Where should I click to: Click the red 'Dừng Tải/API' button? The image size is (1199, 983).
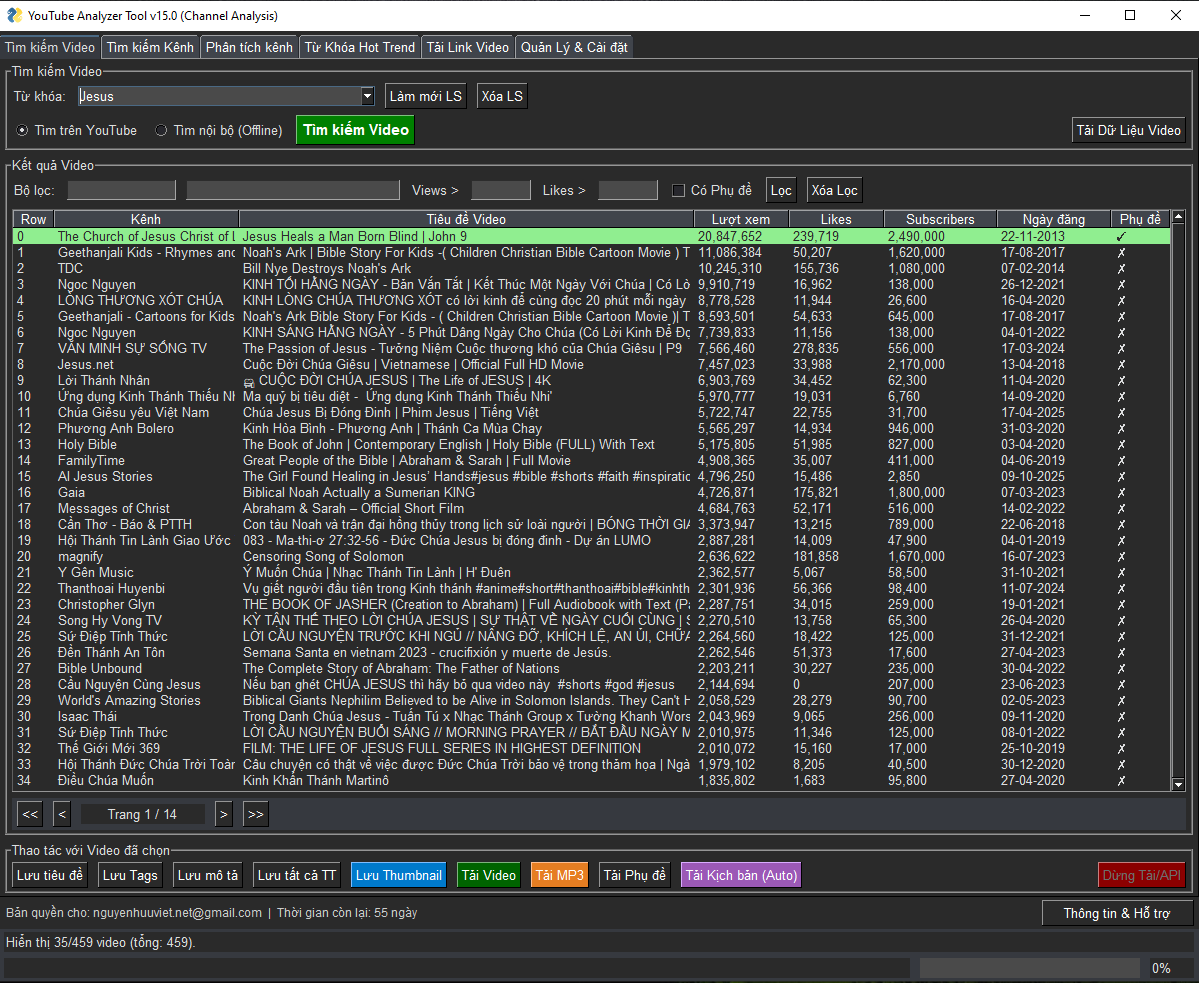click(1142, 875)
